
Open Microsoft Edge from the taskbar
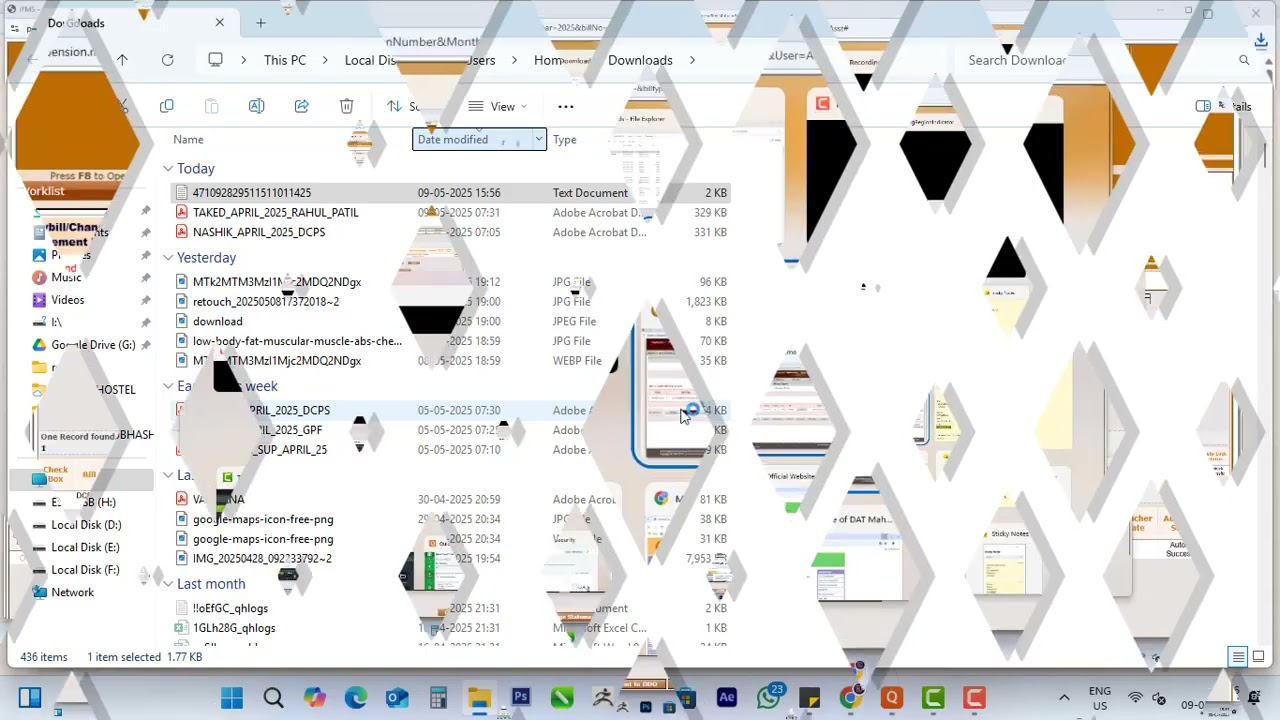[x=356, y=698]
